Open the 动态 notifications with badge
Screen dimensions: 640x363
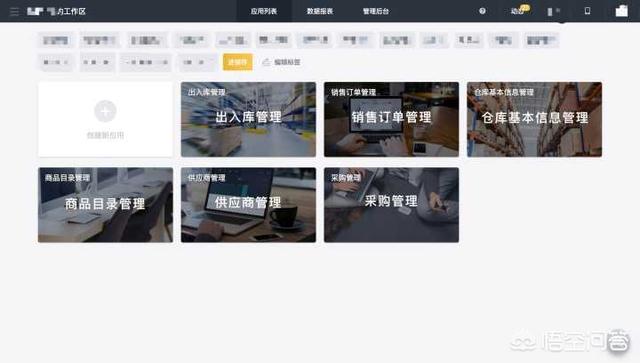tap(520, 11)
